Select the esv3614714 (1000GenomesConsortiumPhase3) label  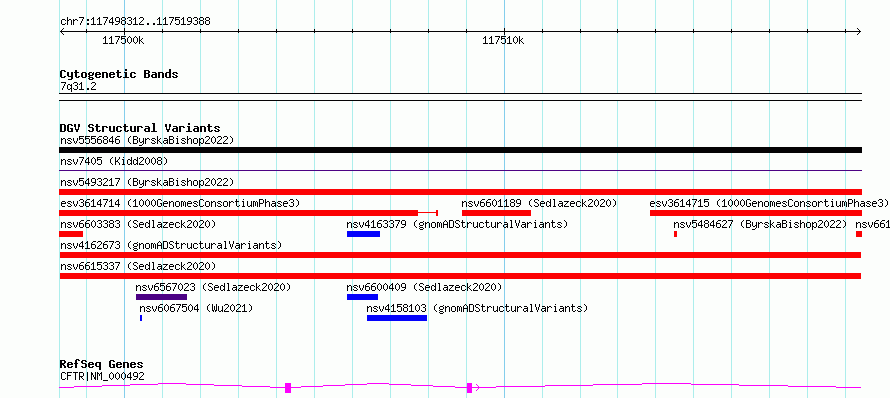180,203
